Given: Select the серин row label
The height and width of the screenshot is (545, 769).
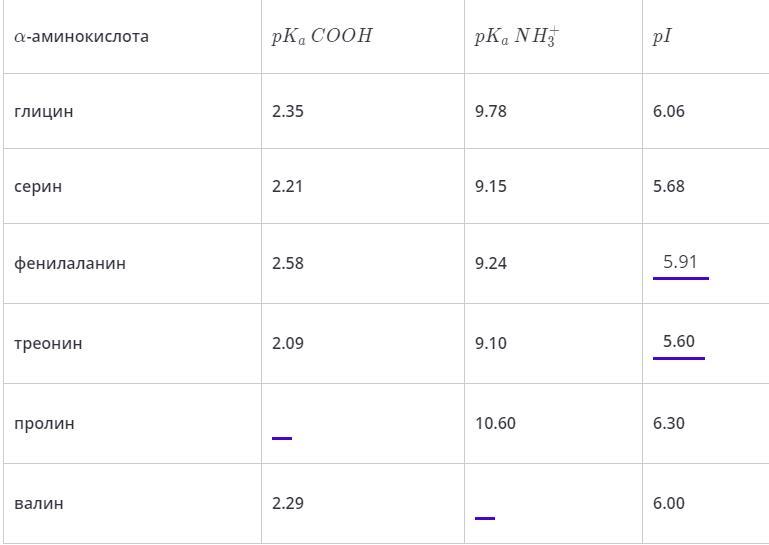Looking at the screenshot, I should [38, 186].
